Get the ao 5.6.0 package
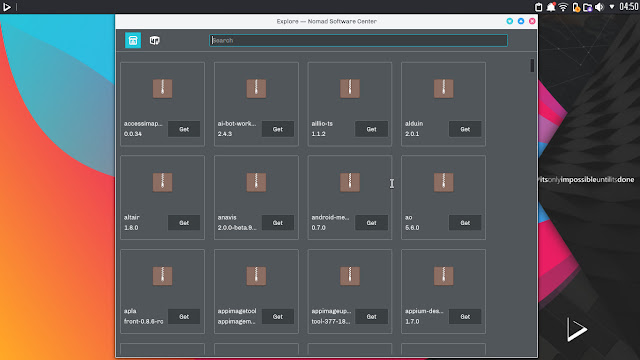Image resolution: width=640 pixels, height=360 pixels. point(465,223)
